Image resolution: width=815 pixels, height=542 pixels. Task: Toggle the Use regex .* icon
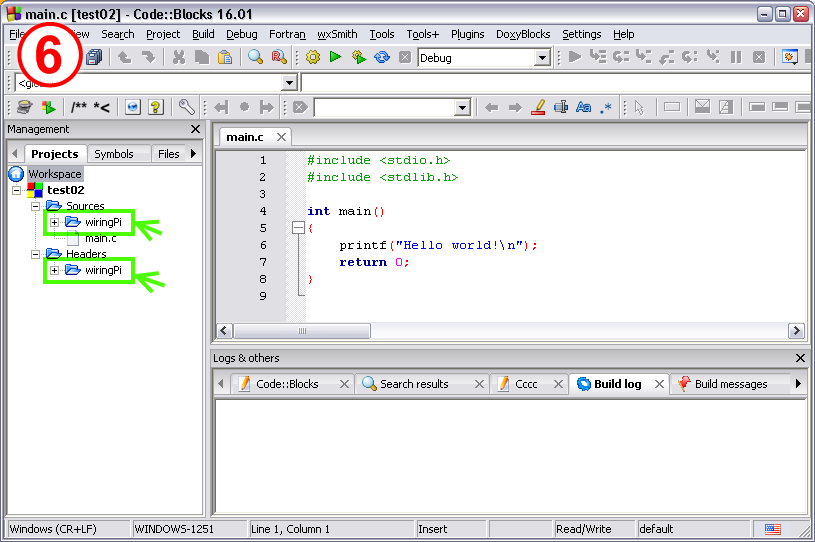(x=606, y=108)
